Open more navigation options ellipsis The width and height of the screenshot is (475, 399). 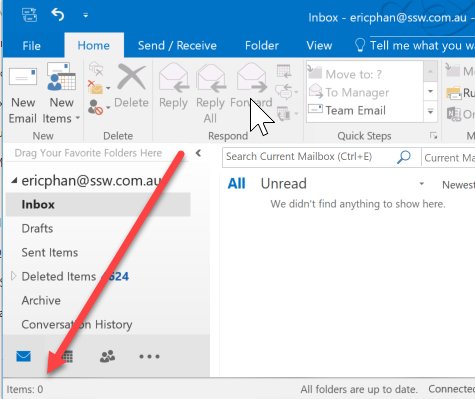point(149,356)
